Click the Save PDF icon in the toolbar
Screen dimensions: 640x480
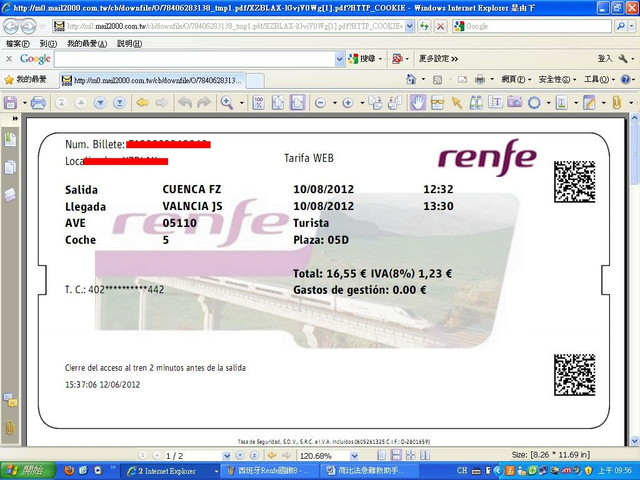click(10, 102)
